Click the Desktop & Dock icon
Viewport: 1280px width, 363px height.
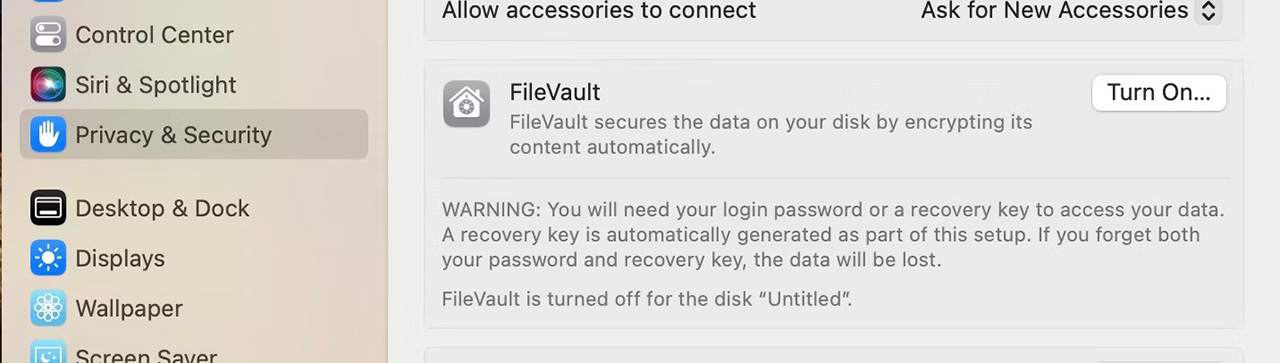[x=48, y=208]
